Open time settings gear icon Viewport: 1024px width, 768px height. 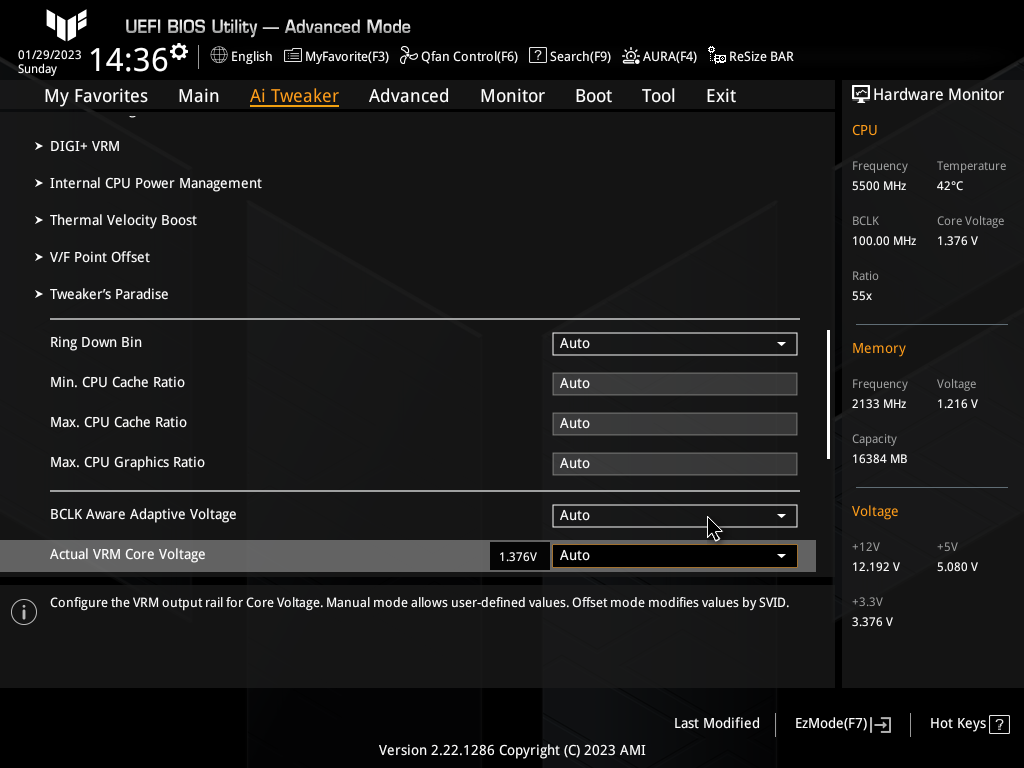tap(178, 52)
